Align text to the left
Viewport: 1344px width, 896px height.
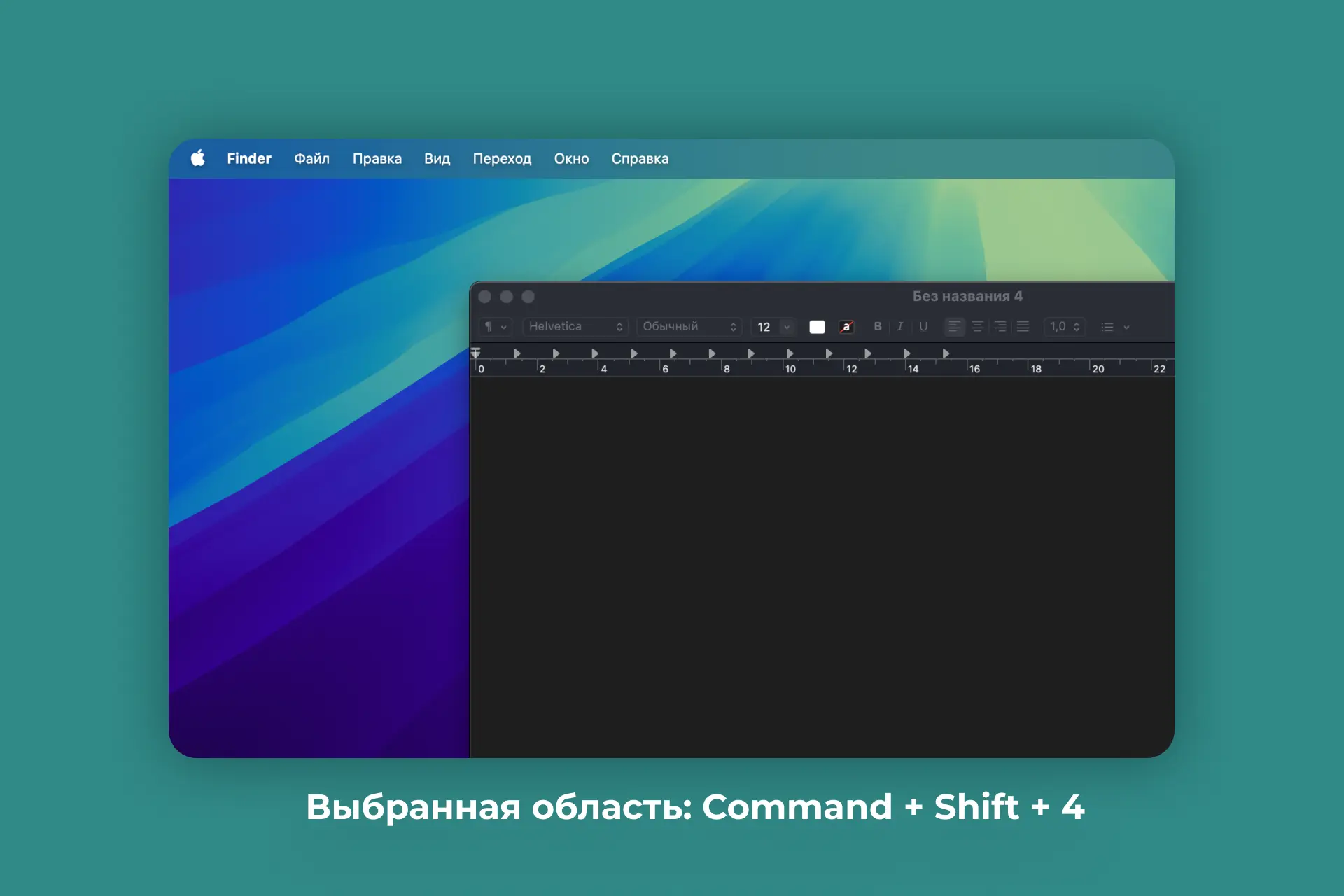[954, 327]
